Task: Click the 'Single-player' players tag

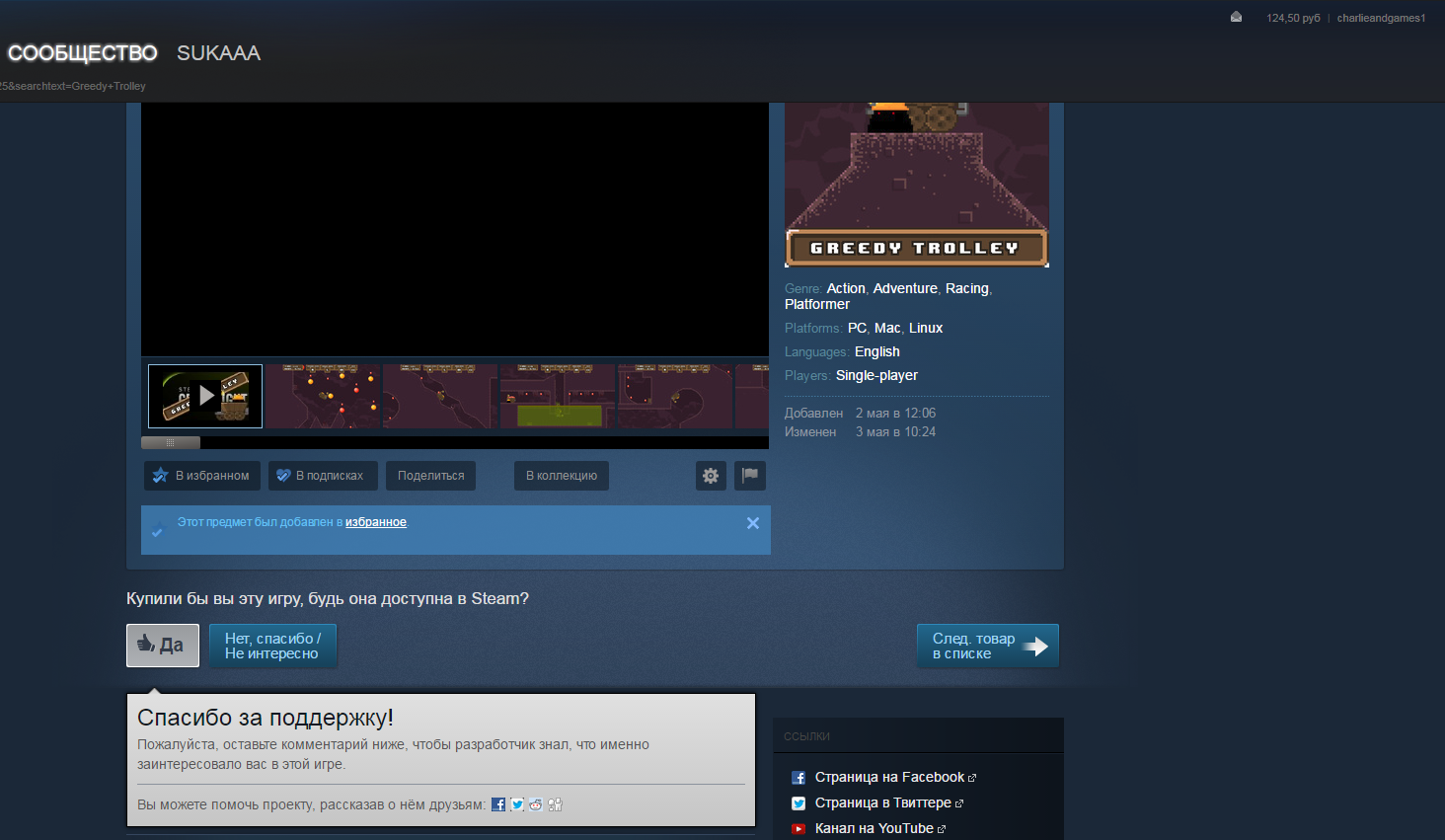Action: (876, 375)
